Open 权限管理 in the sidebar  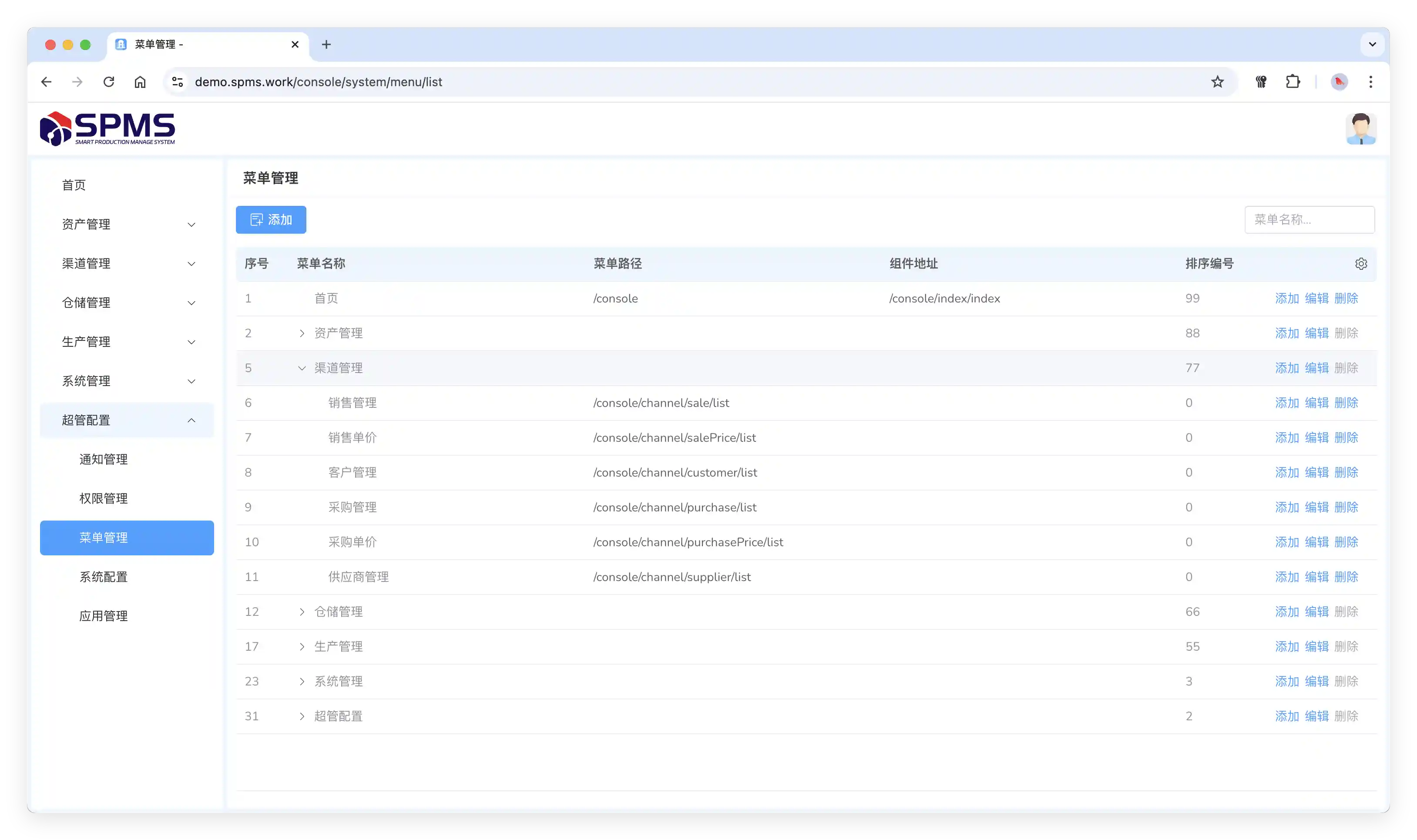coord(104,499)
